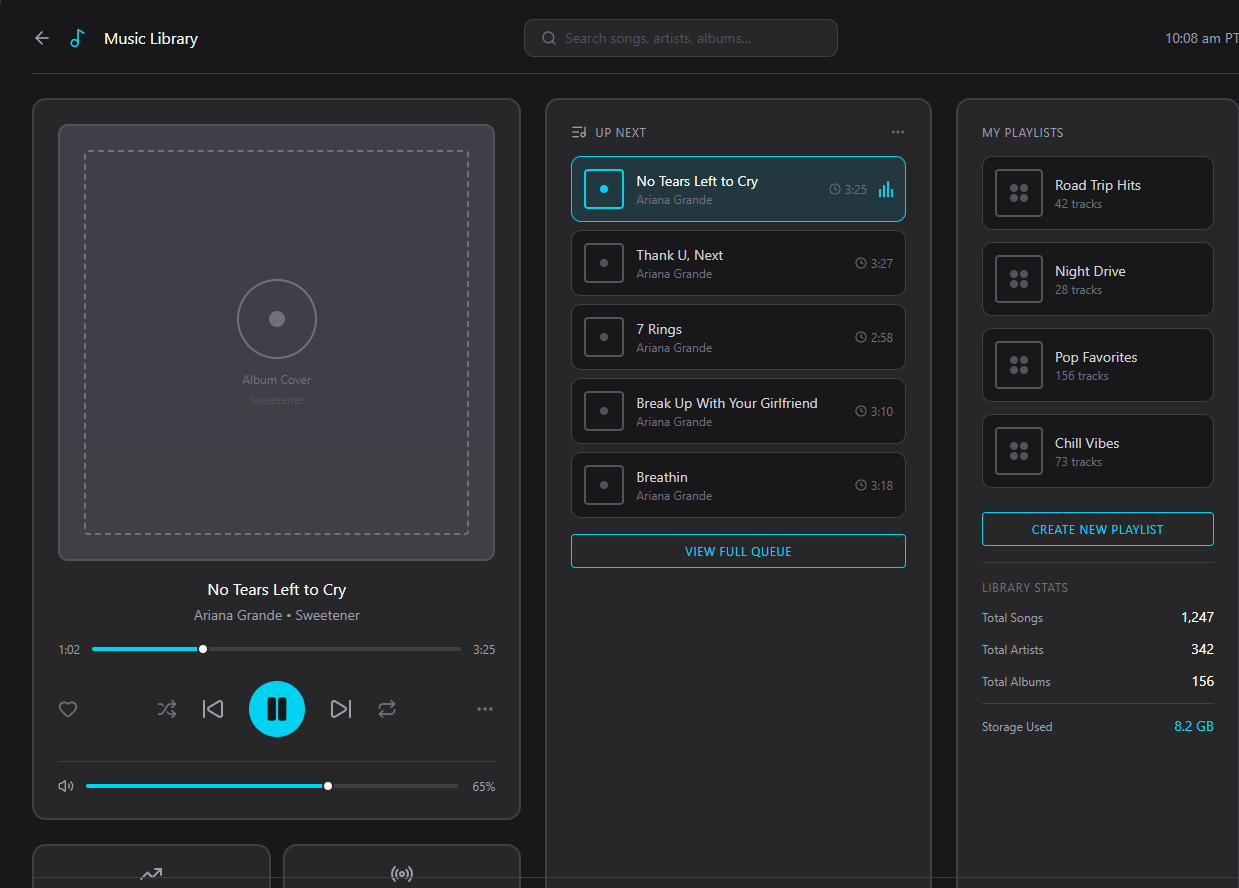
Task: Click the equalizer bars on the playing track
Action: tap(886, 189)
